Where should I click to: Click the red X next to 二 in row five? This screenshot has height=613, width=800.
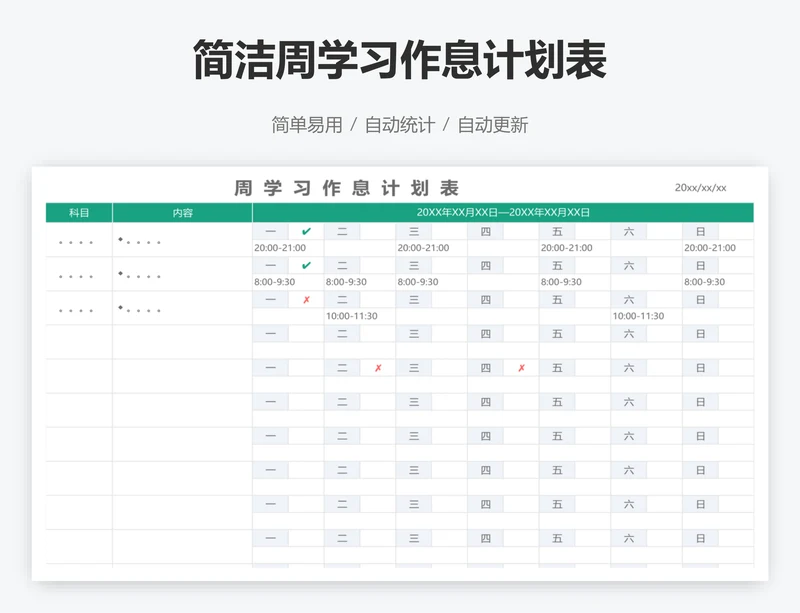(x=378, y=367)
